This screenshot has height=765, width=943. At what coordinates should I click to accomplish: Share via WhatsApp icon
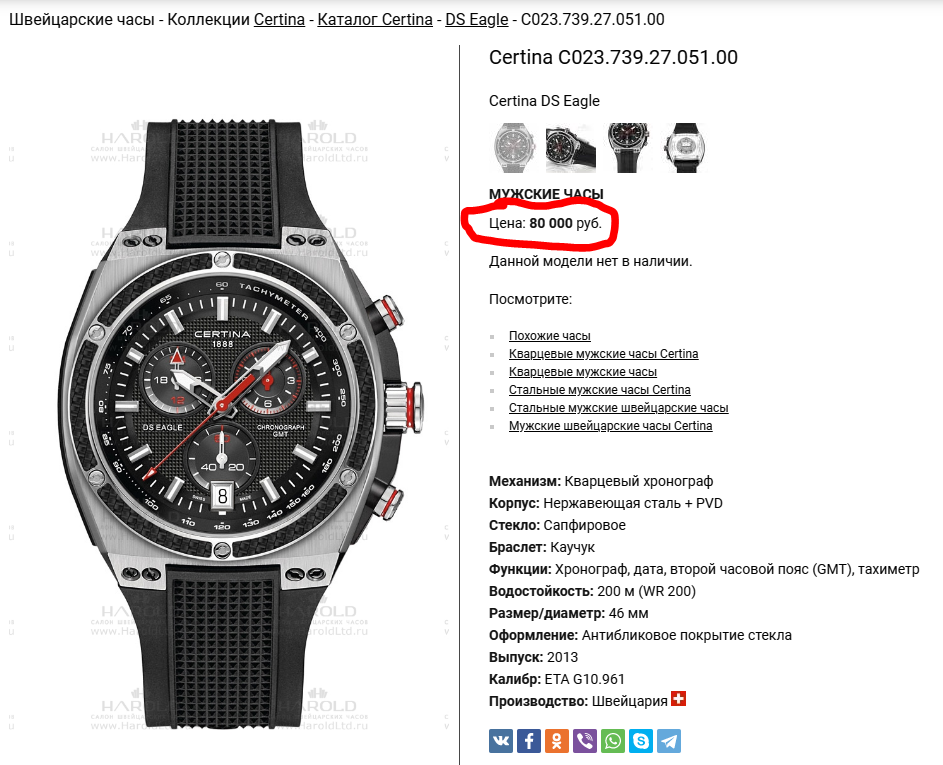coord(613,741)
